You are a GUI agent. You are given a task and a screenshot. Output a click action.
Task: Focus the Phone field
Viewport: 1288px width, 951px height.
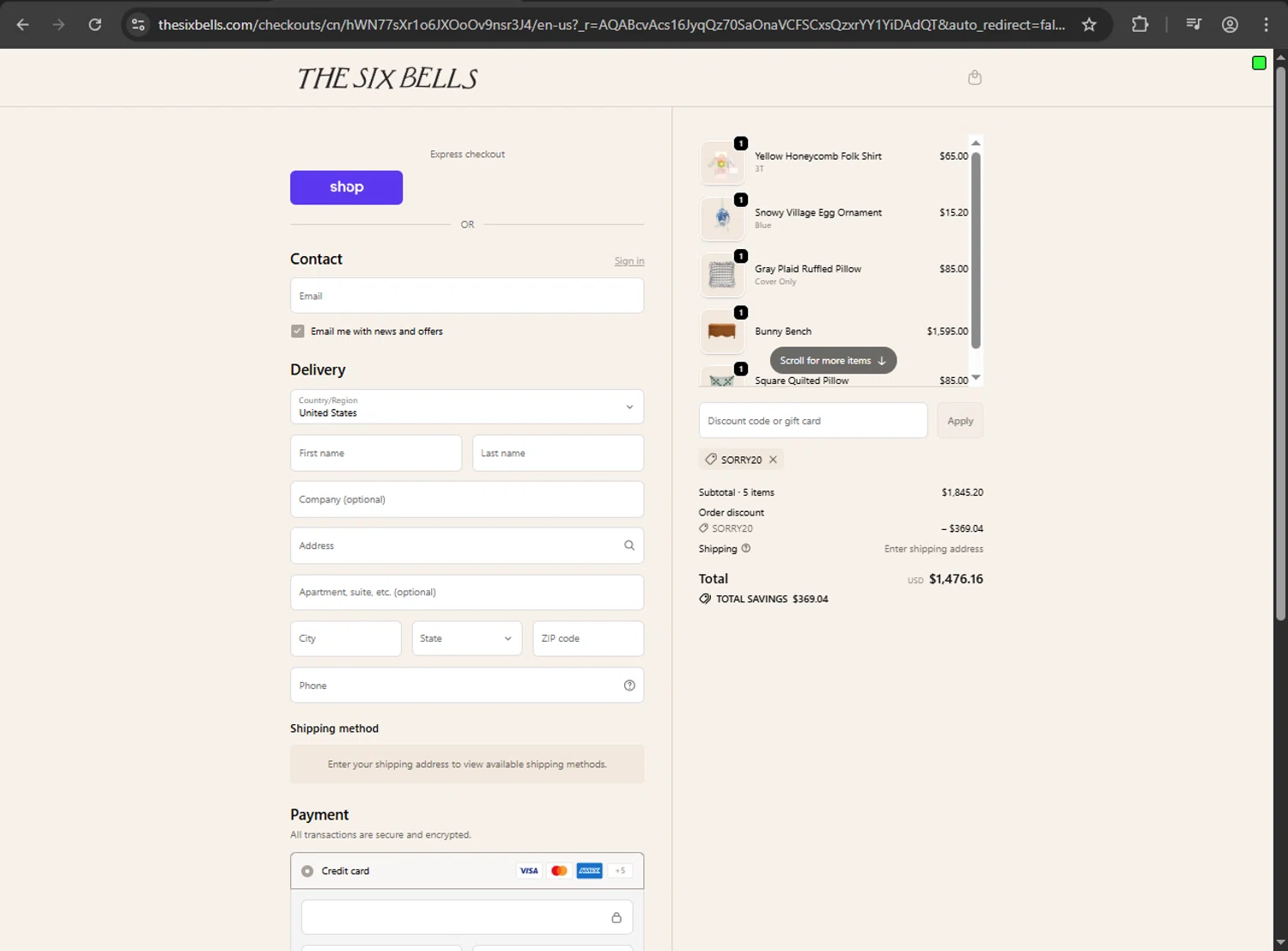(467, 686)
